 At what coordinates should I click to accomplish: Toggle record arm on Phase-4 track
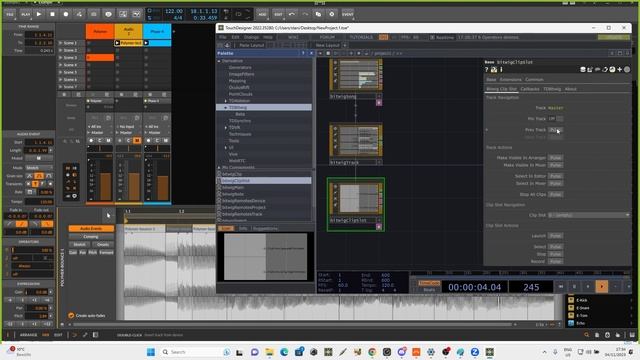(148, 140)
